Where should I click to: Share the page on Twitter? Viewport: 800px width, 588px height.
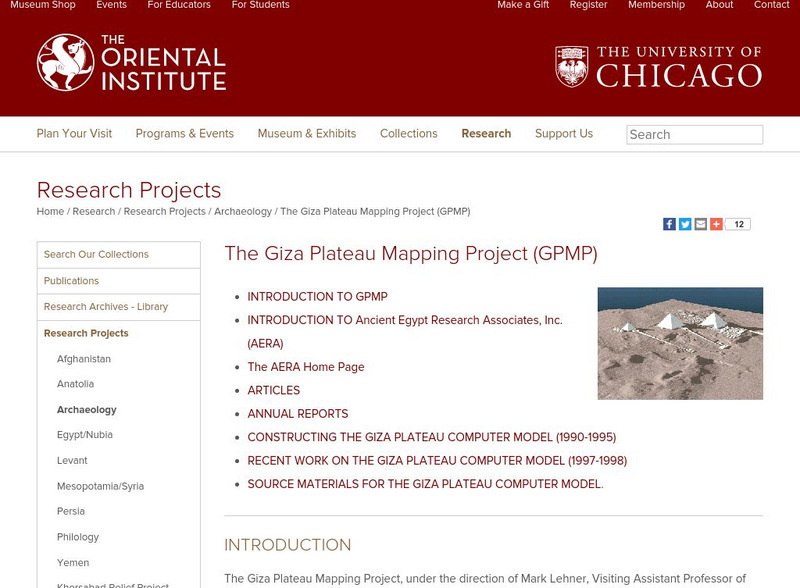pos(683,224)
